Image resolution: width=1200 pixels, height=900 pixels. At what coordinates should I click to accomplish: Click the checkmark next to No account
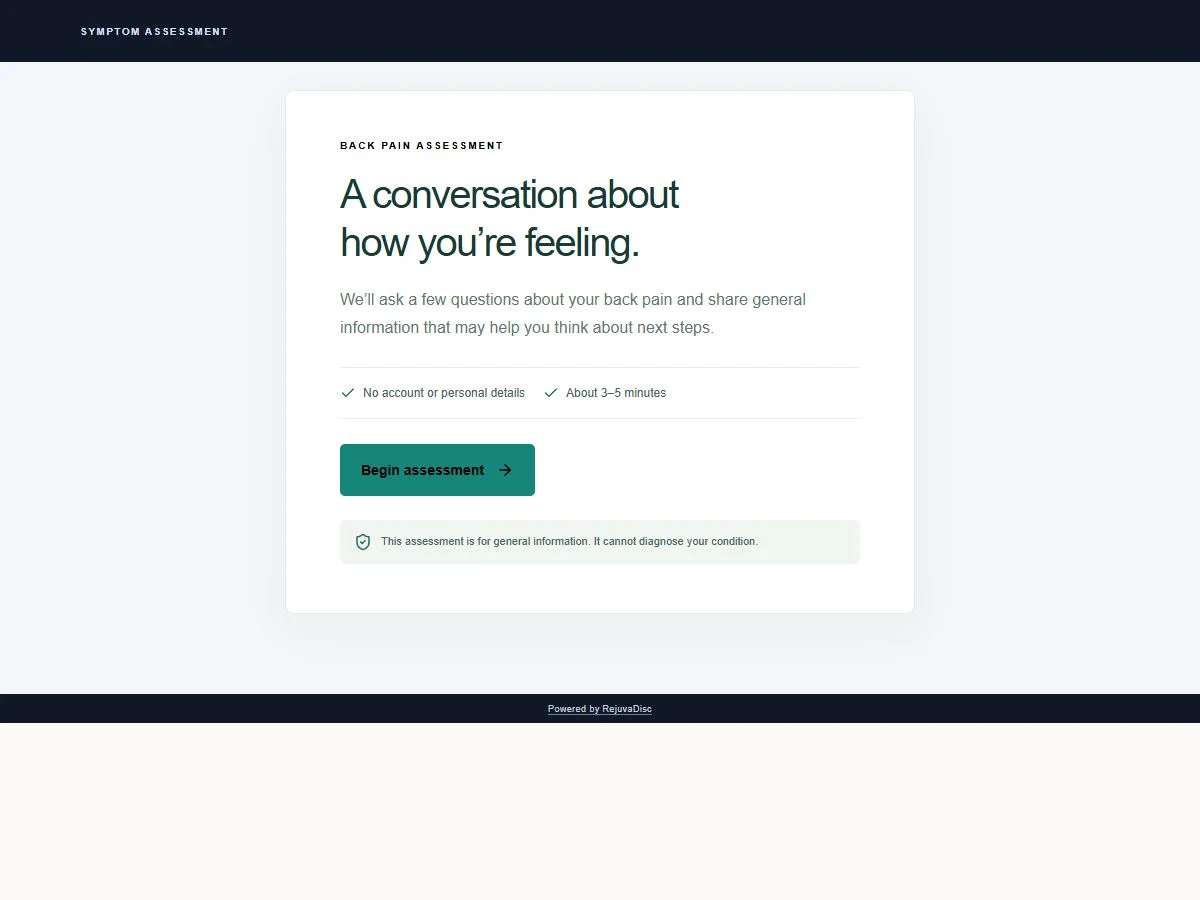348,393
